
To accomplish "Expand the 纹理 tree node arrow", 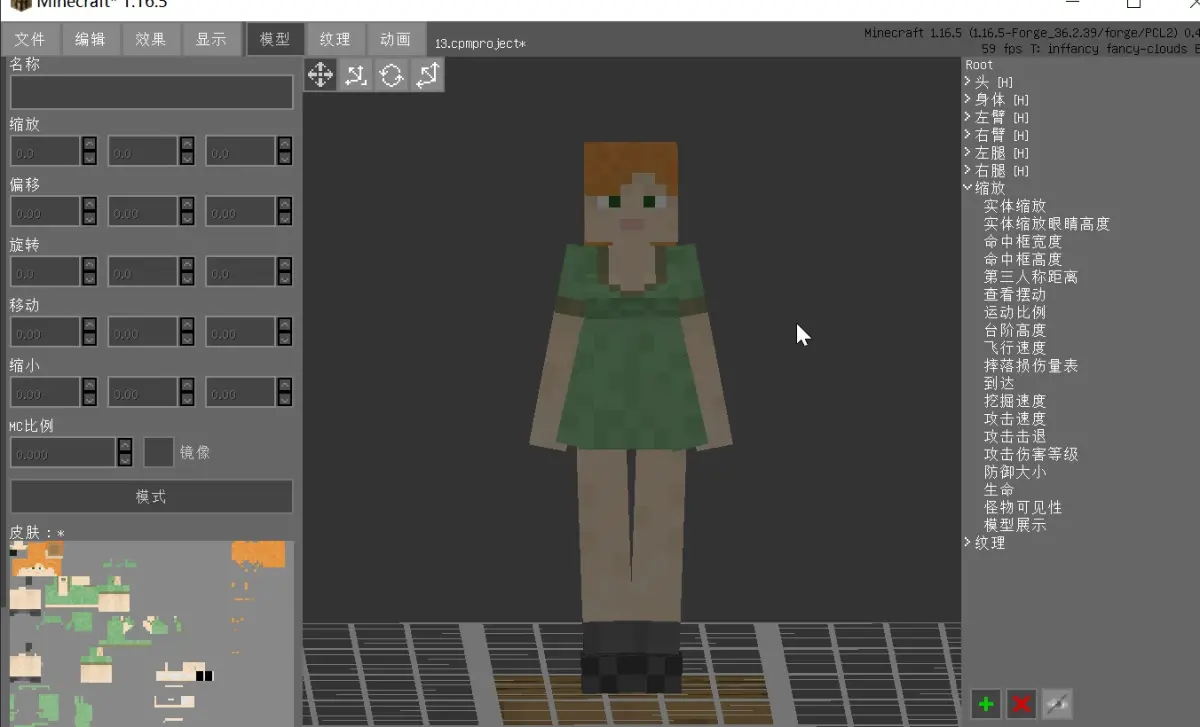I will [x=968, y=543].
